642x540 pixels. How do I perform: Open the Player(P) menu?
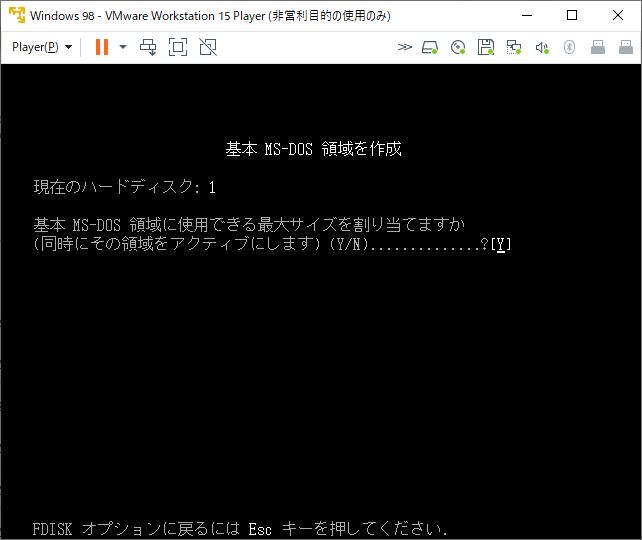[42, 47]
